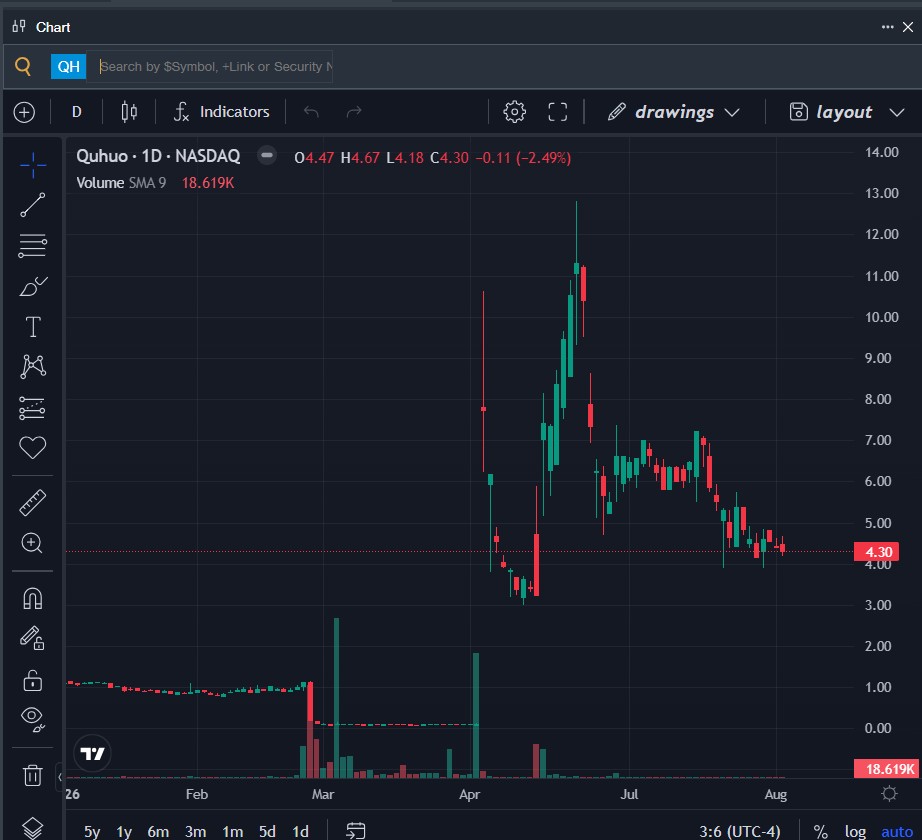This screenshot has height=840, width=922.
Task: Toggle magnet mode snapping
Action: coord(32,598)
